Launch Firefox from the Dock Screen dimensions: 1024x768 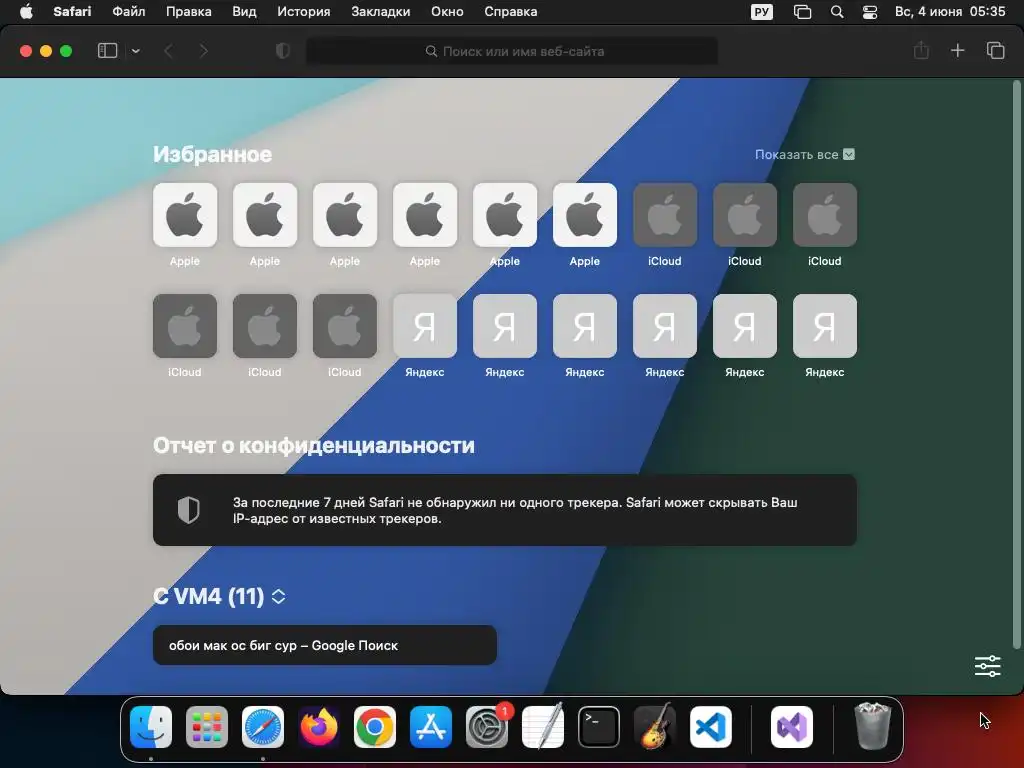319,727
